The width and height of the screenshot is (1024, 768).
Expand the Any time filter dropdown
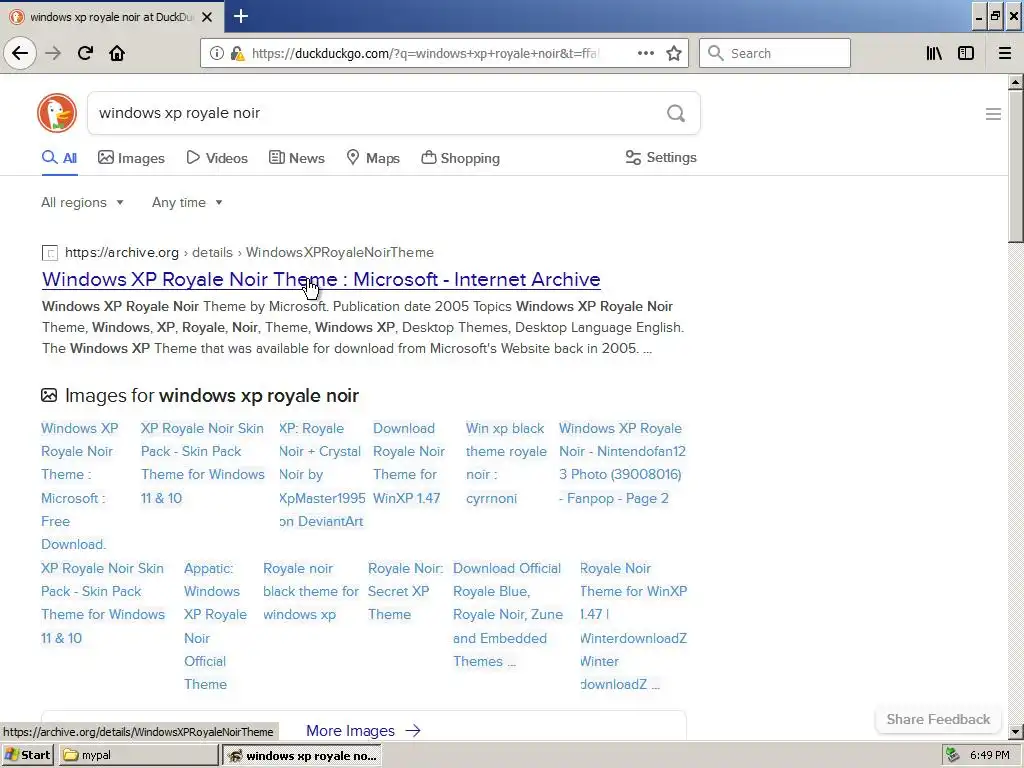(187, 202)
